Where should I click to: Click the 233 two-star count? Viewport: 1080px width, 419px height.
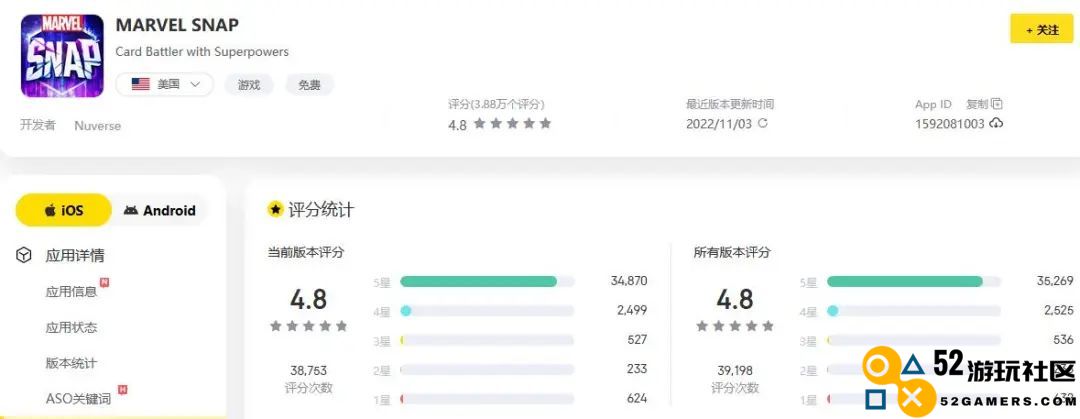click(x=637, y=369)
